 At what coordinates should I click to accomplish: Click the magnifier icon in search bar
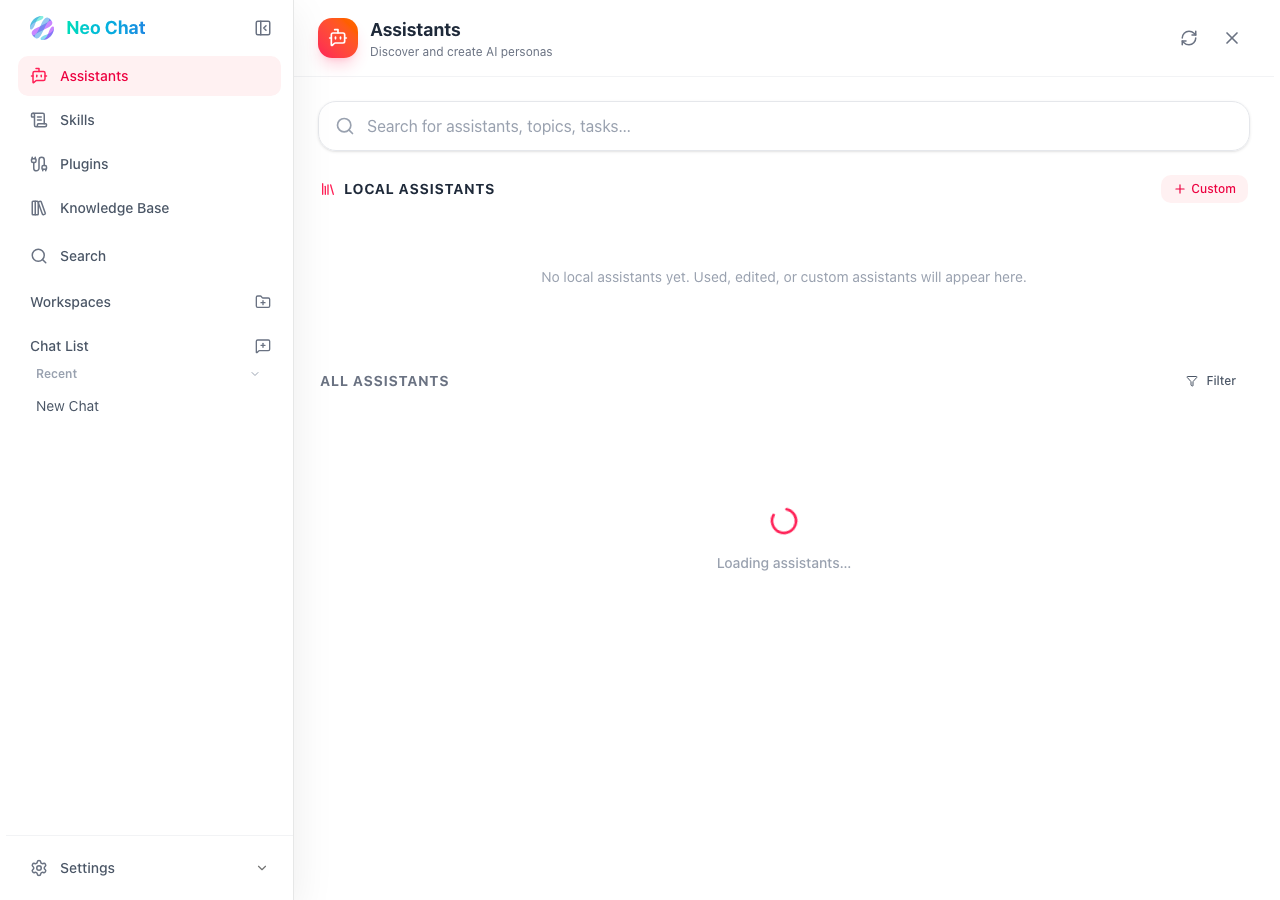coord(345,126)
